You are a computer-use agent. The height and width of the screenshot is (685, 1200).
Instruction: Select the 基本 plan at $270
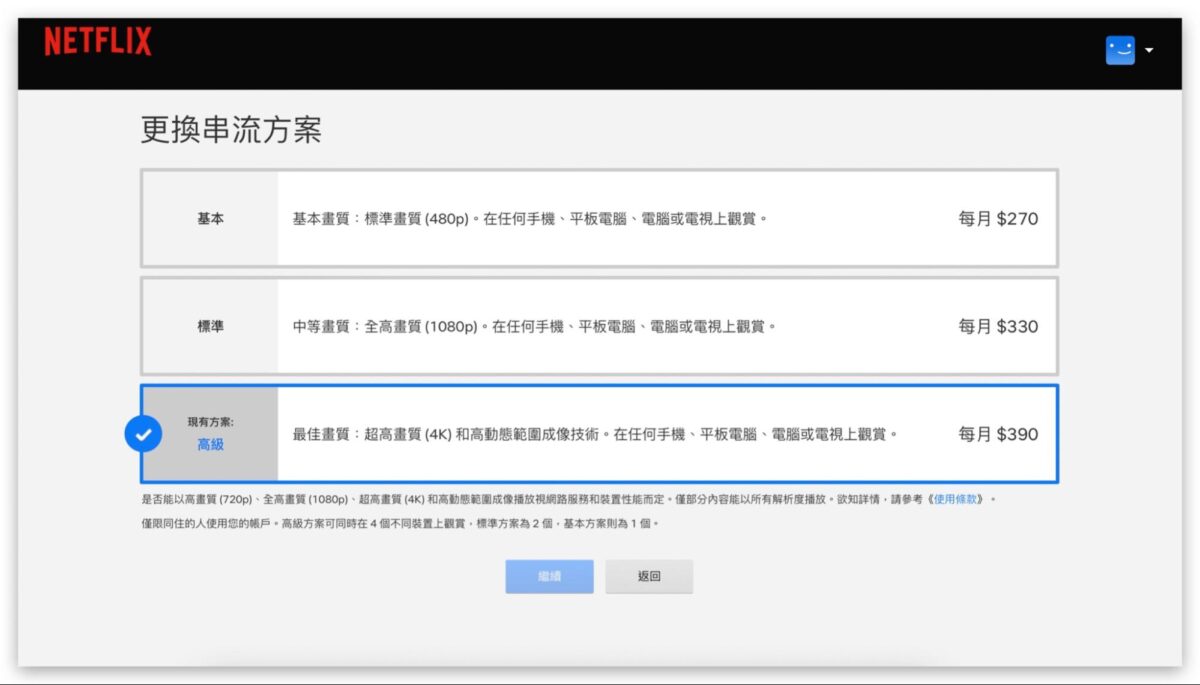click(x=599, y=218)
